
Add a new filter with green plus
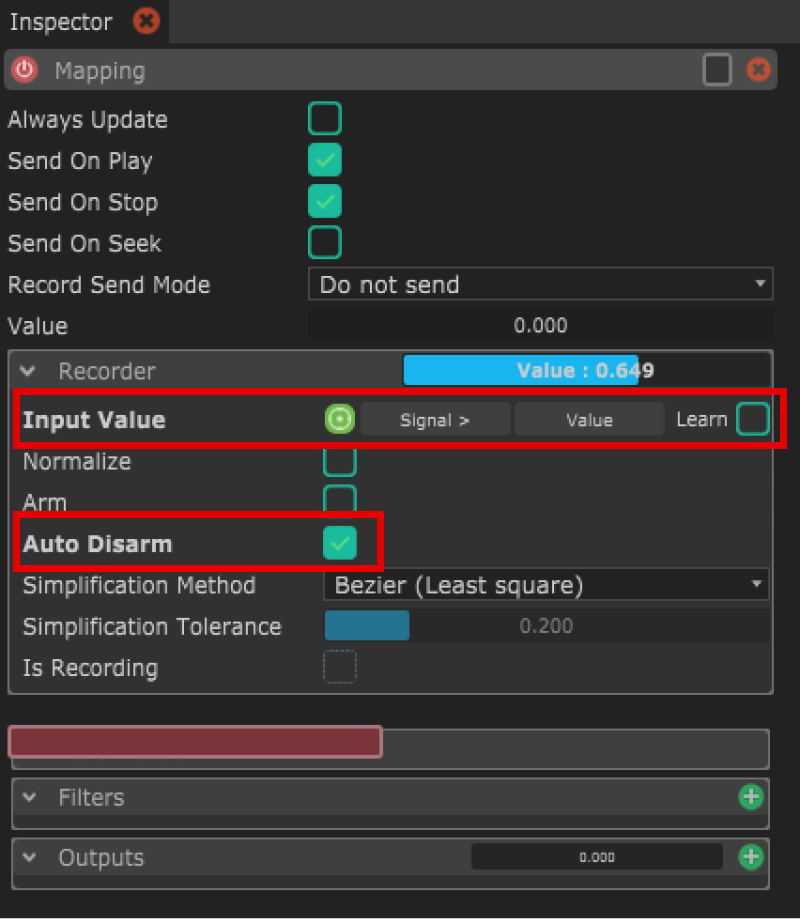coord(750,797)
